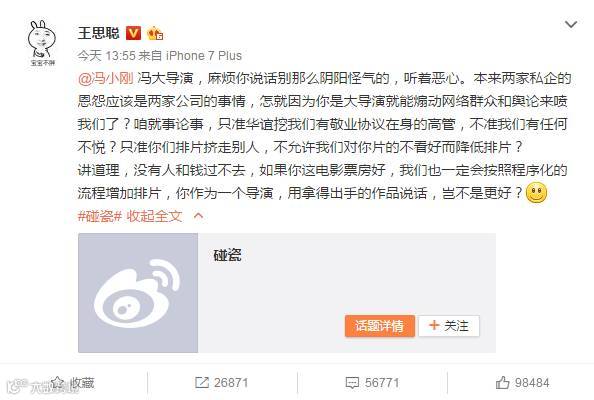Image resolution: width=594 pixels, height=400 pixels.
Task: Click the membership crown badge icon
Action: point(155,34)
